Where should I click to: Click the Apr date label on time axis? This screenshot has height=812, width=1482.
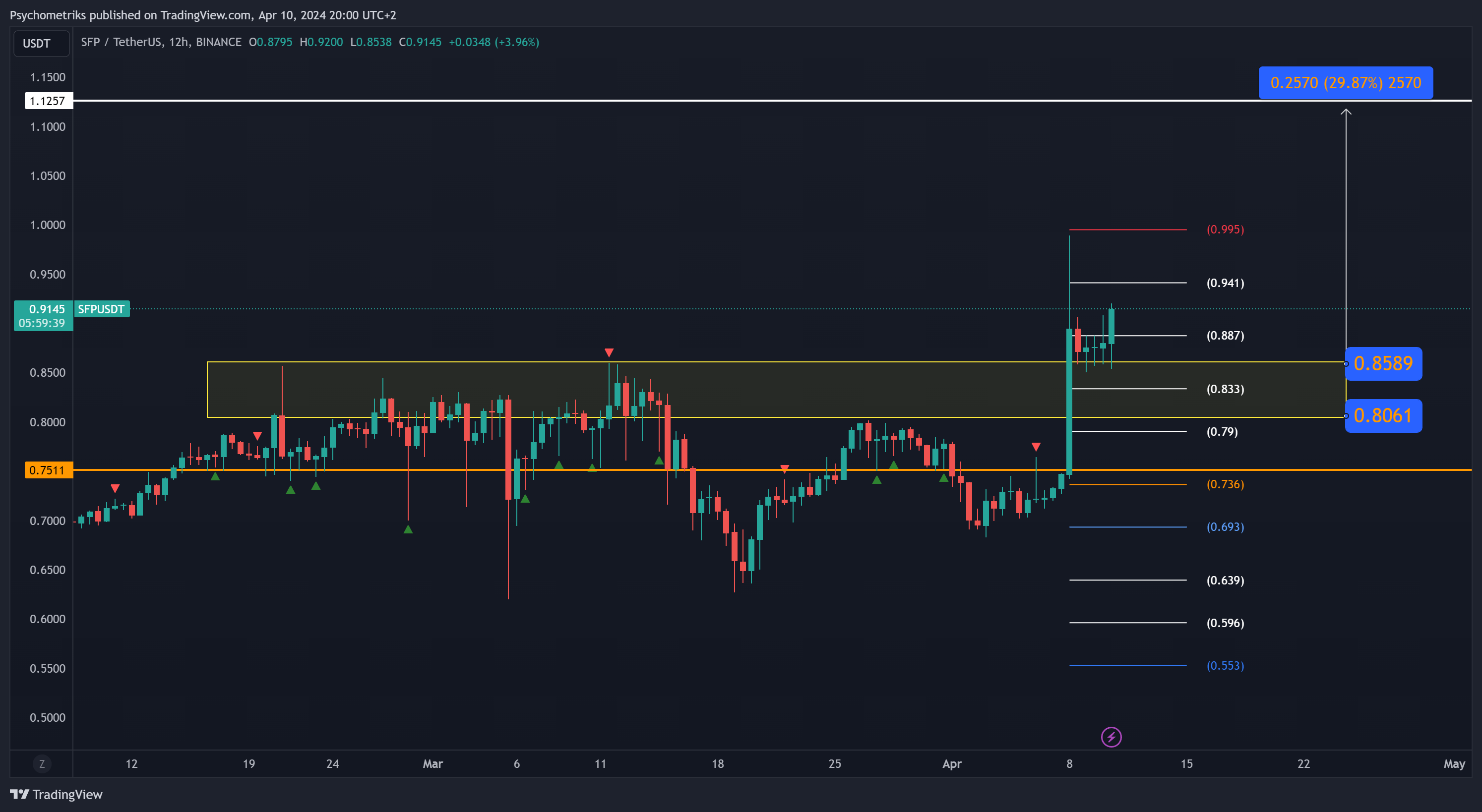(x=952, y=764)
